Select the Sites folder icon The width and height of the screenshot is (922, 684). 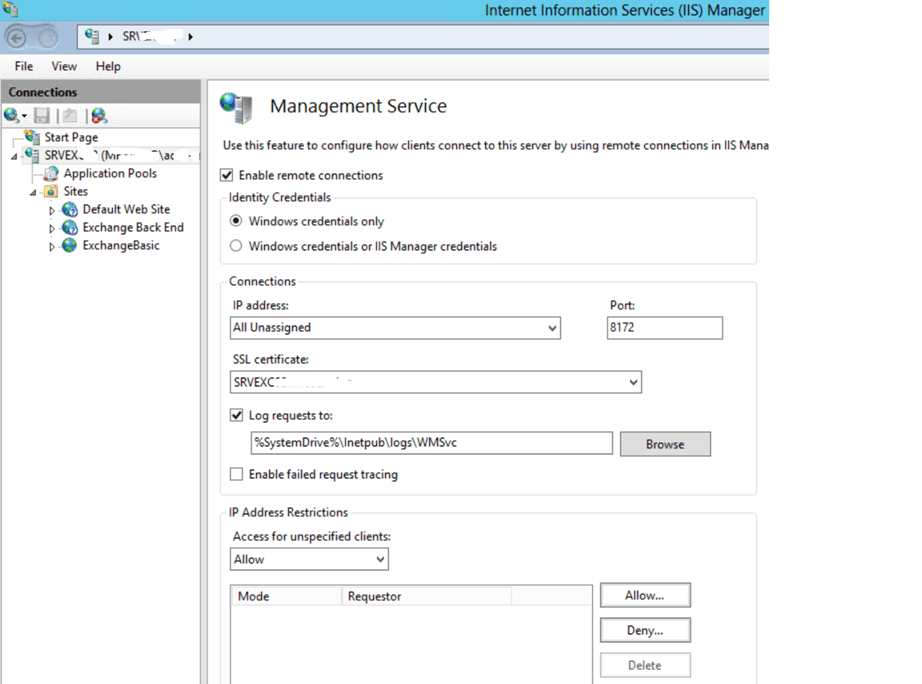pos(50,191)
